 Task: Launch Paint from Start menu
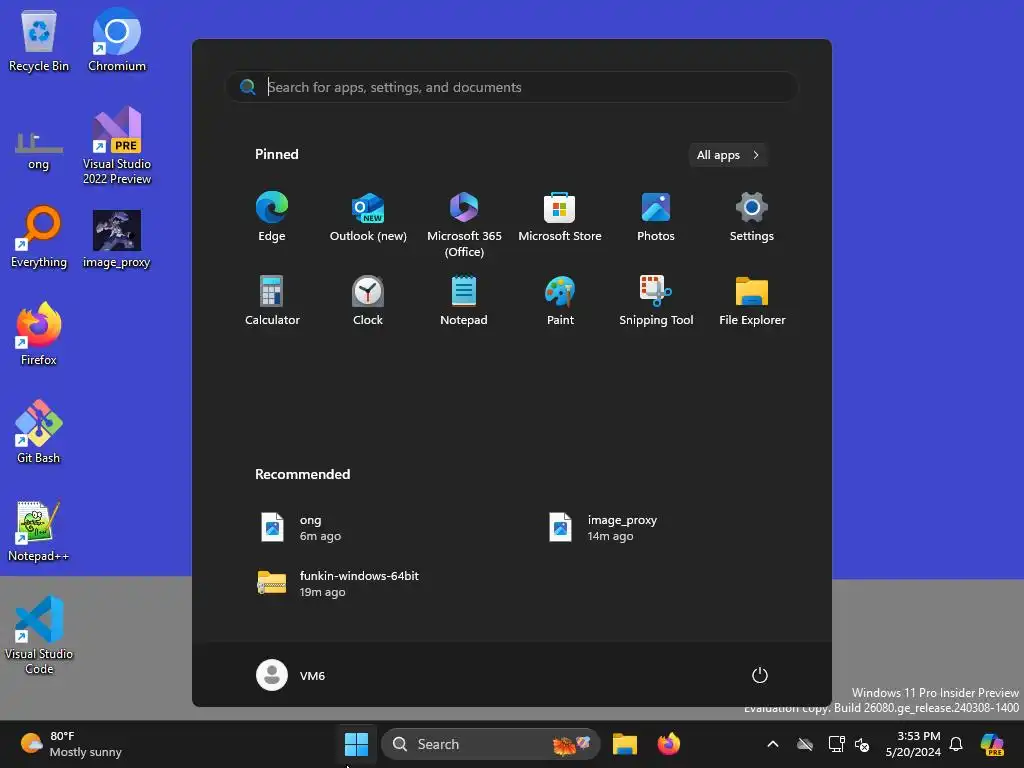coord(560,300)
